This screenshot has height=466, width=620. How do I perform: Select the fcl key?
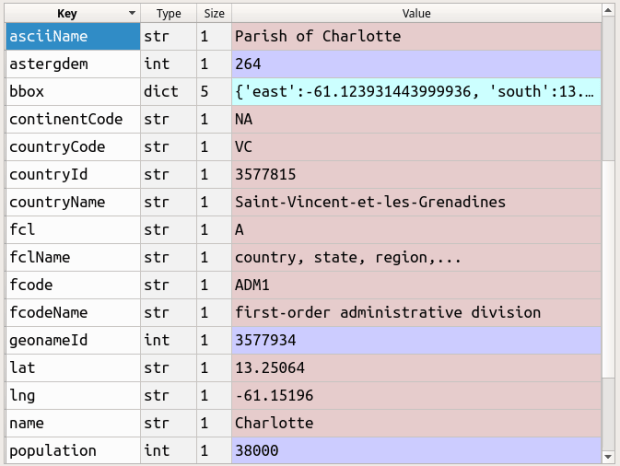click(73, 230)
